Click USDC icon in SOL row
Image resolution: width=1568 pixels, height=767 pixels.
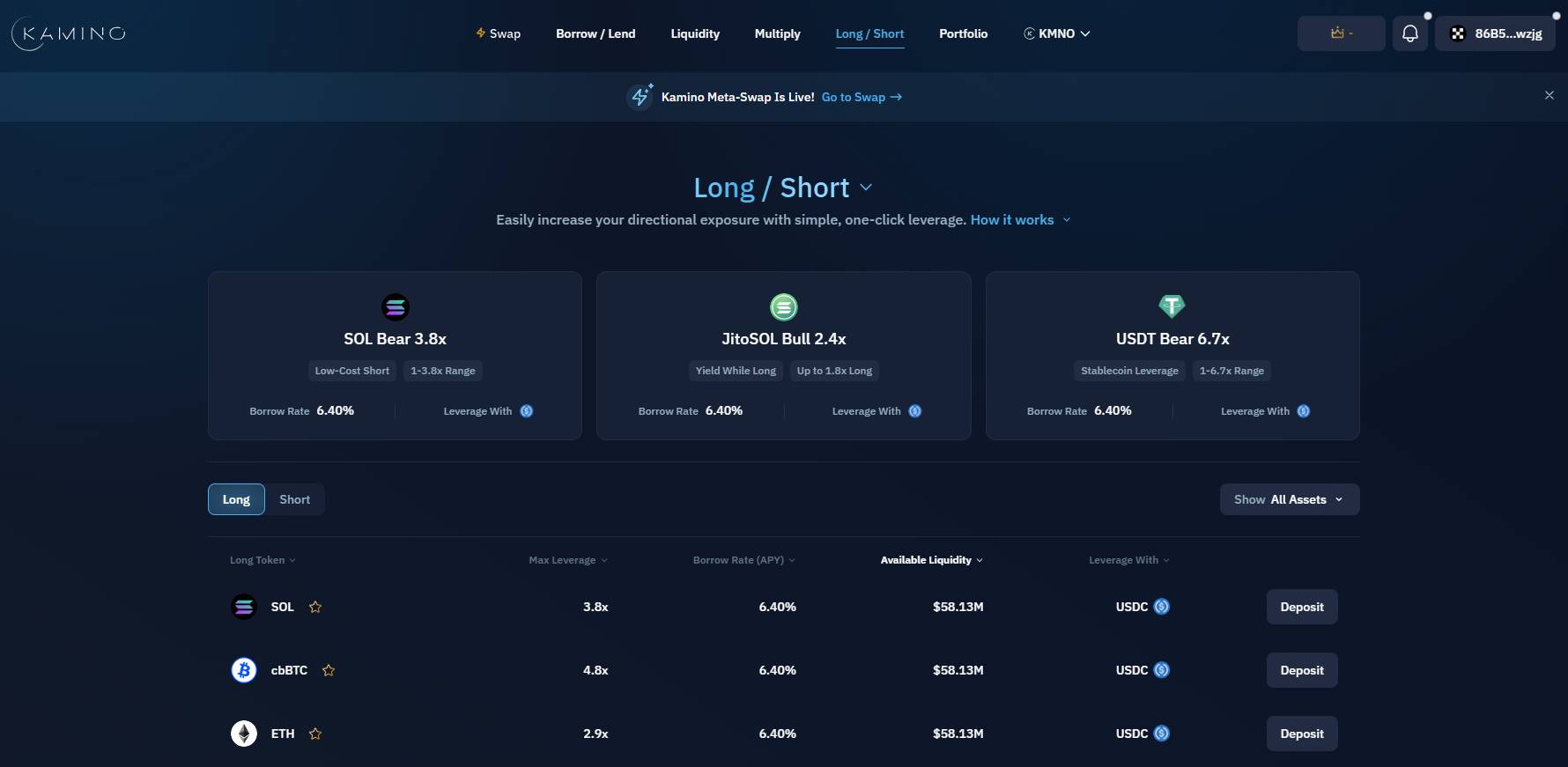pos(1162,607)
